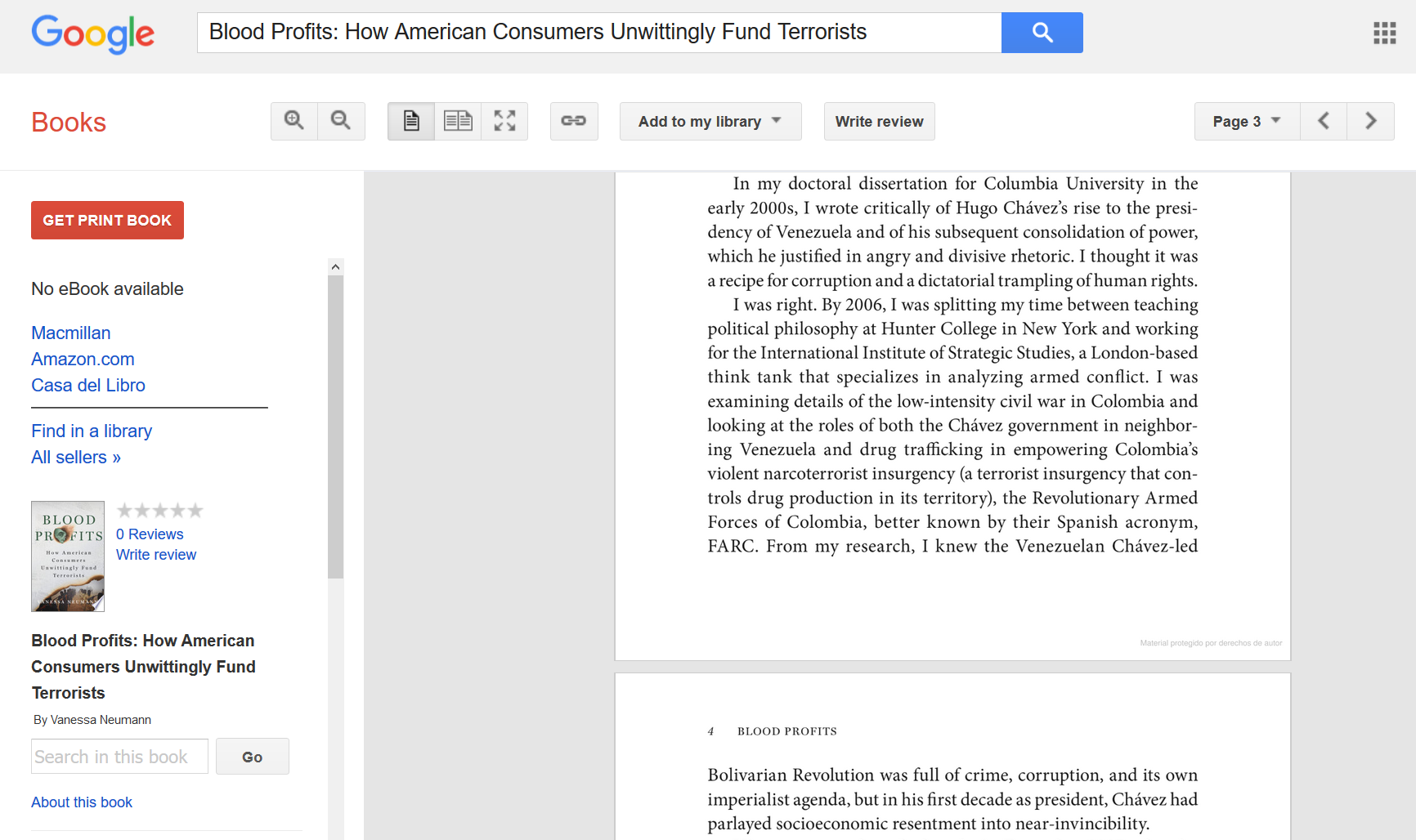Open the 0 Reviews link
This screenshot has width=1416, height=840.
click(150, 534)
